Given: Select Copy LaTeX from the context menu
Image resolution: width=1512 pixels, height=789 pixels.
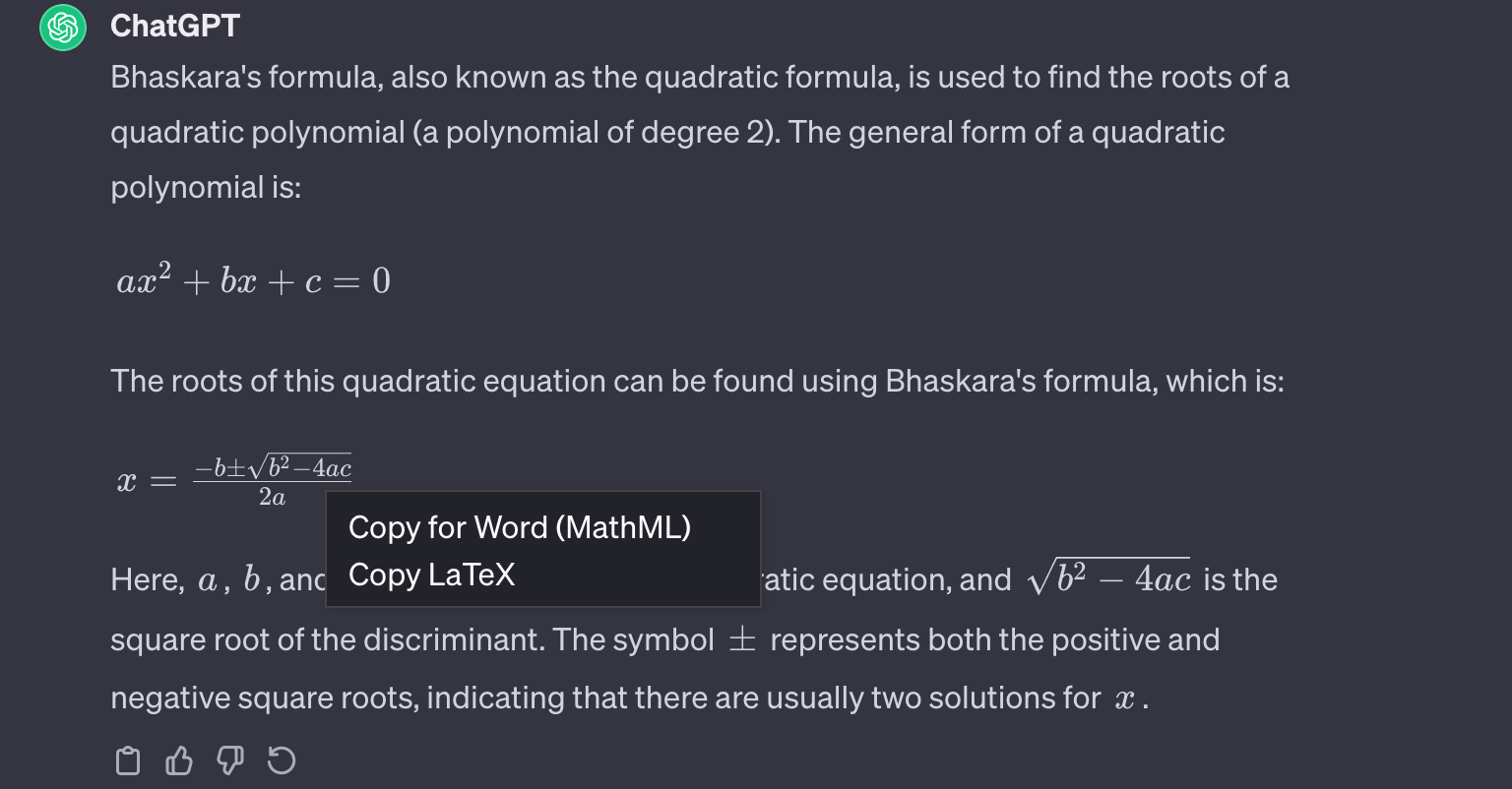Looking at the screenshot, I should point(431,575).
